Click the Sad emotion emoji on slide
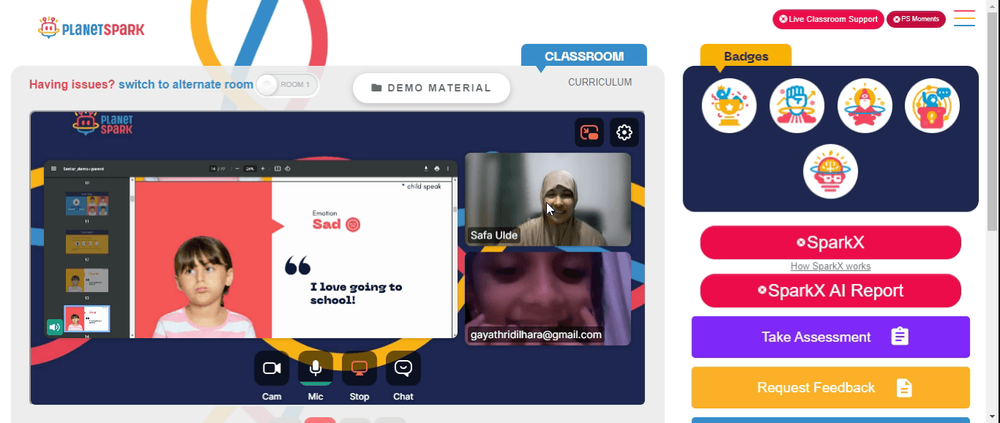1000x423 pixels. 353,224
